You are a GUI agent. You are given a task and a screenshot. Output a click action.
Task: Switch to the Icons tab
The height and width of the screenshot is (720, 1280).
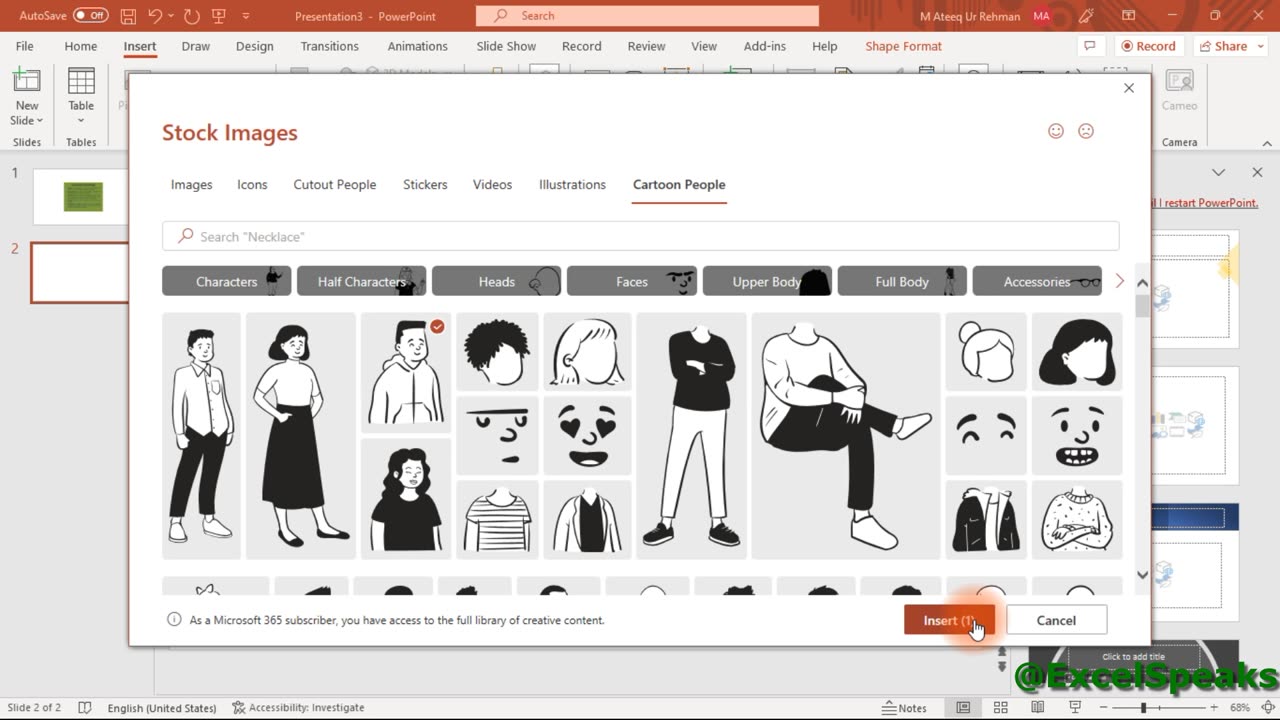click(x=252, y=184)
